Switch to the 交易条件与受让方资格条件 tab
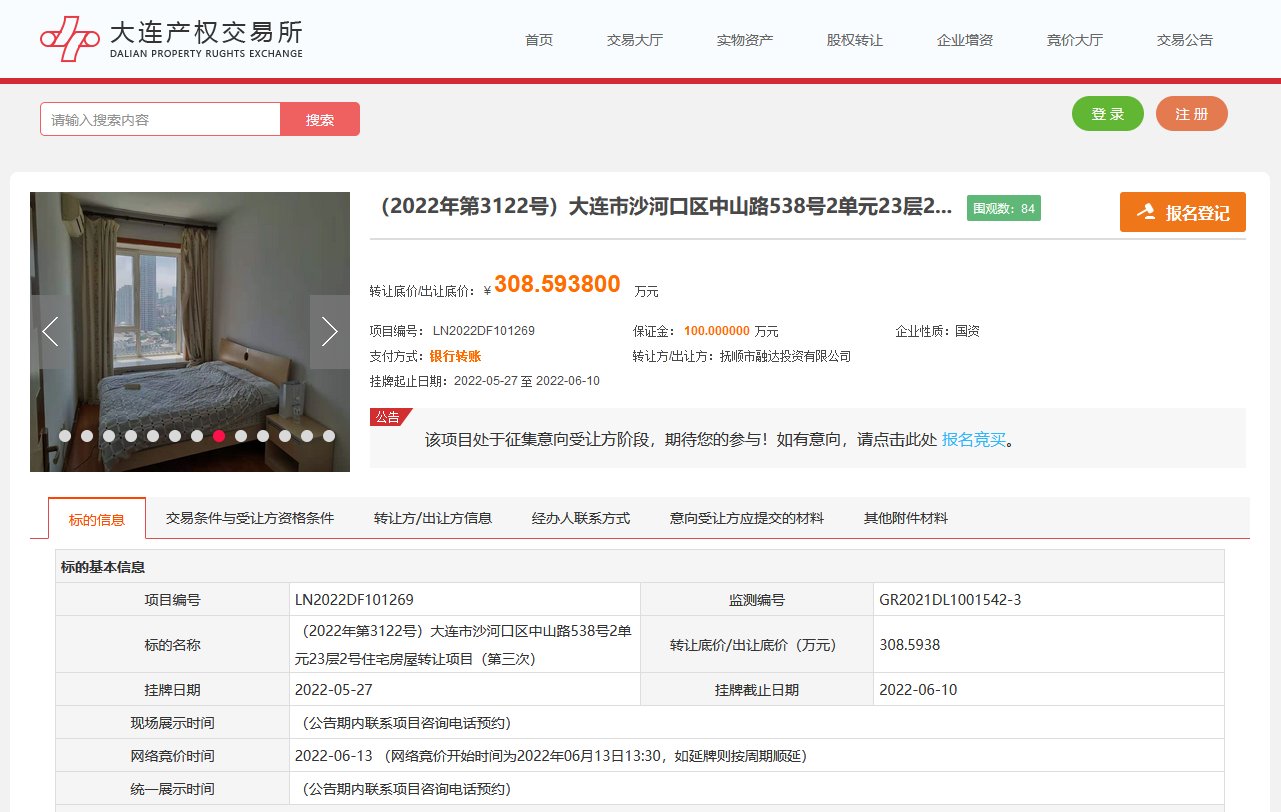Screen dimensions: 1281x812 tap(250, 518)
